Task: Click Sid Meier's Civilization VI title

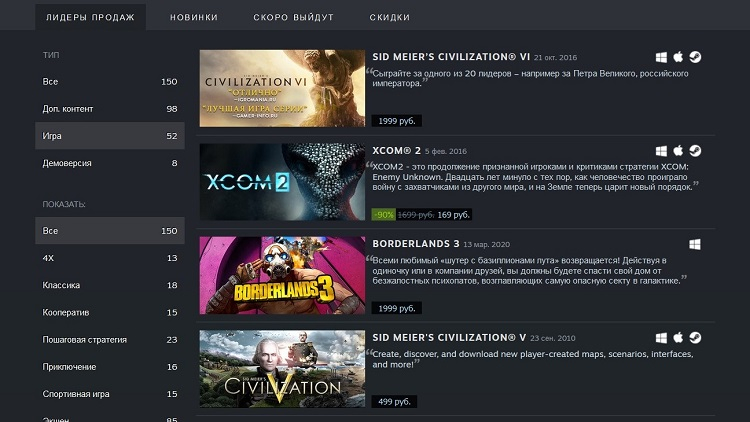Action: click(451, 57)
